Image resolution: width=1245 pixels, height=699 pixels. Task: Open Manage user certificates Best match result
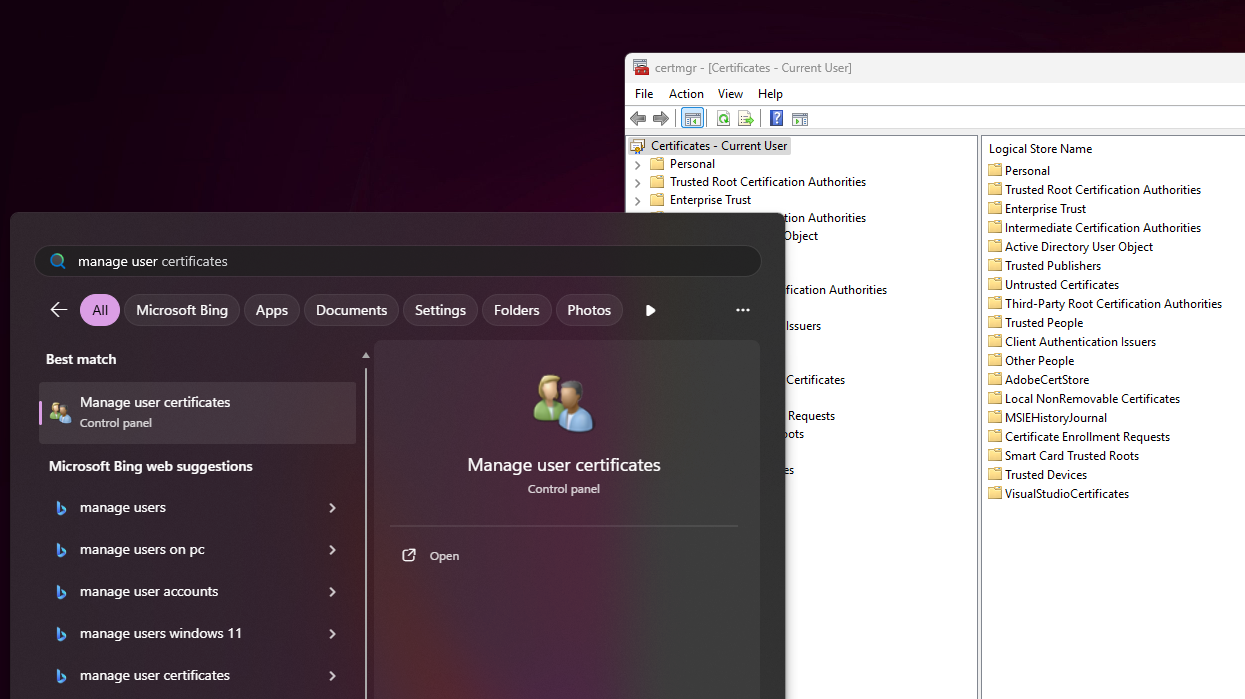click(197, 412)
